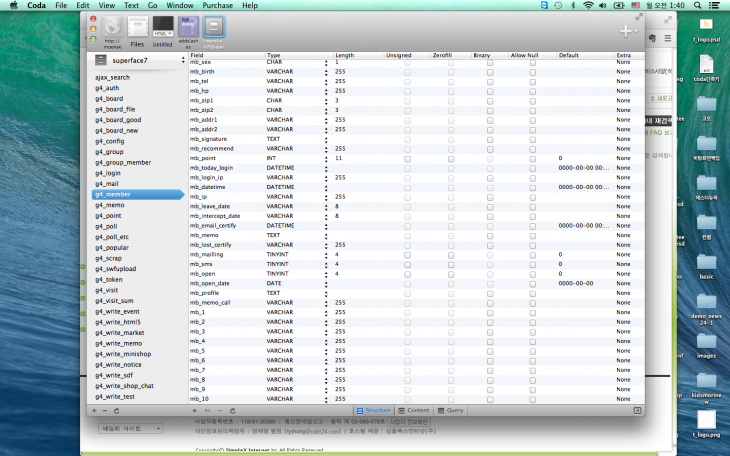The width and height of the screenshot is (730, 456).
Task: Click refresh icon below the table list
Action: pos(117,410)
